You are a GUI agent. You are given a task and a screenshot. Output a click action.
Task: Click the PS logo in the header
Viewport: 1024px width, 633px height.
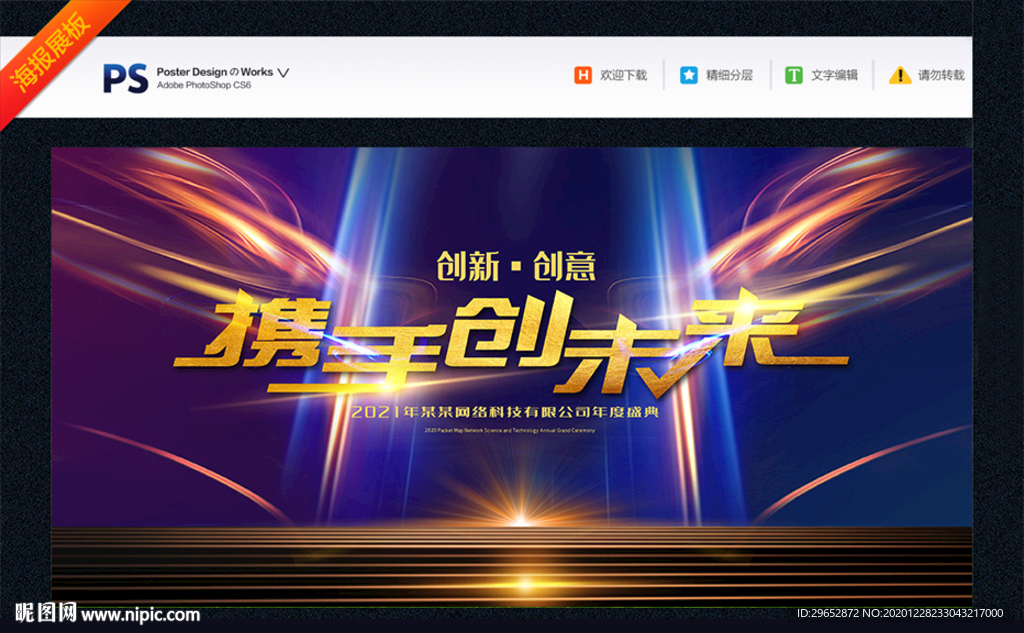click(x=125, y=78)
